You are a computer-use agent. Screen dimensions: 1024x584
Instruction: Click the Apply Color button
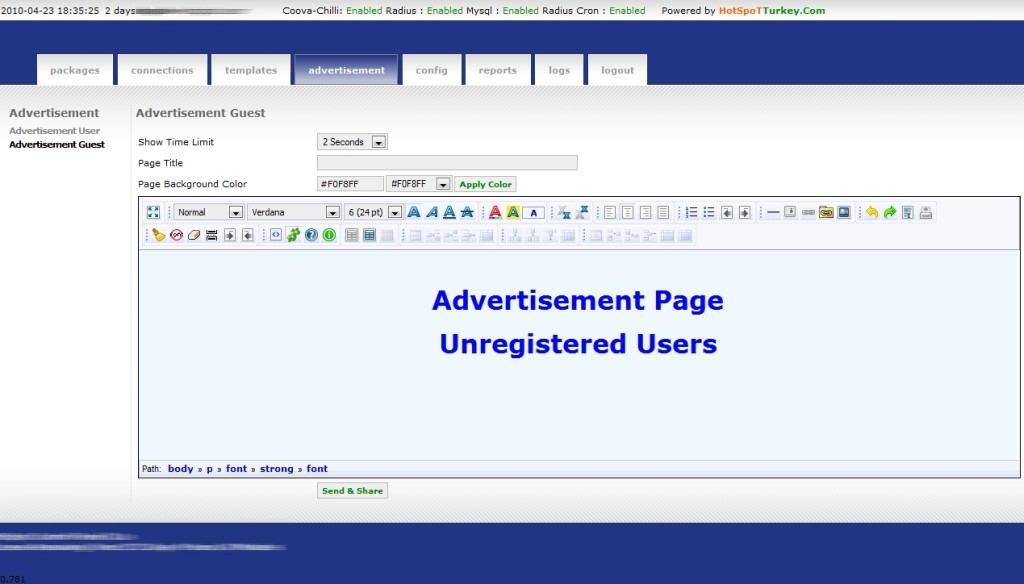[x=485, y=184]
